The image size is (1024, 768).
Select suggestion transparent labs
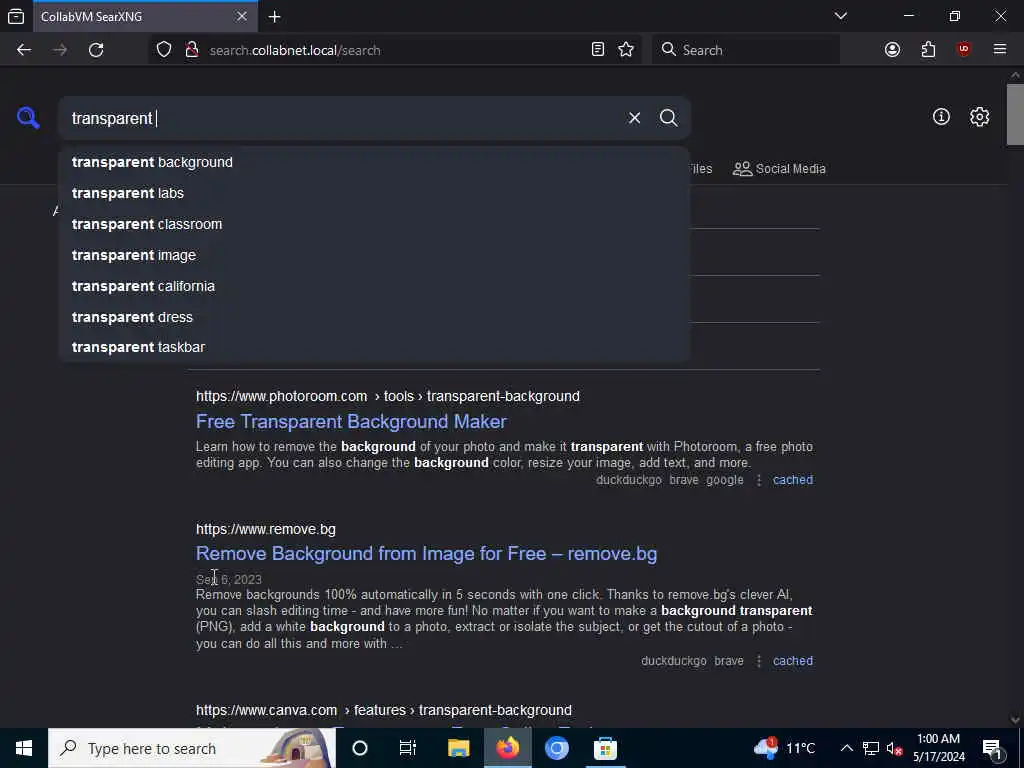click(x=374, y=193)
